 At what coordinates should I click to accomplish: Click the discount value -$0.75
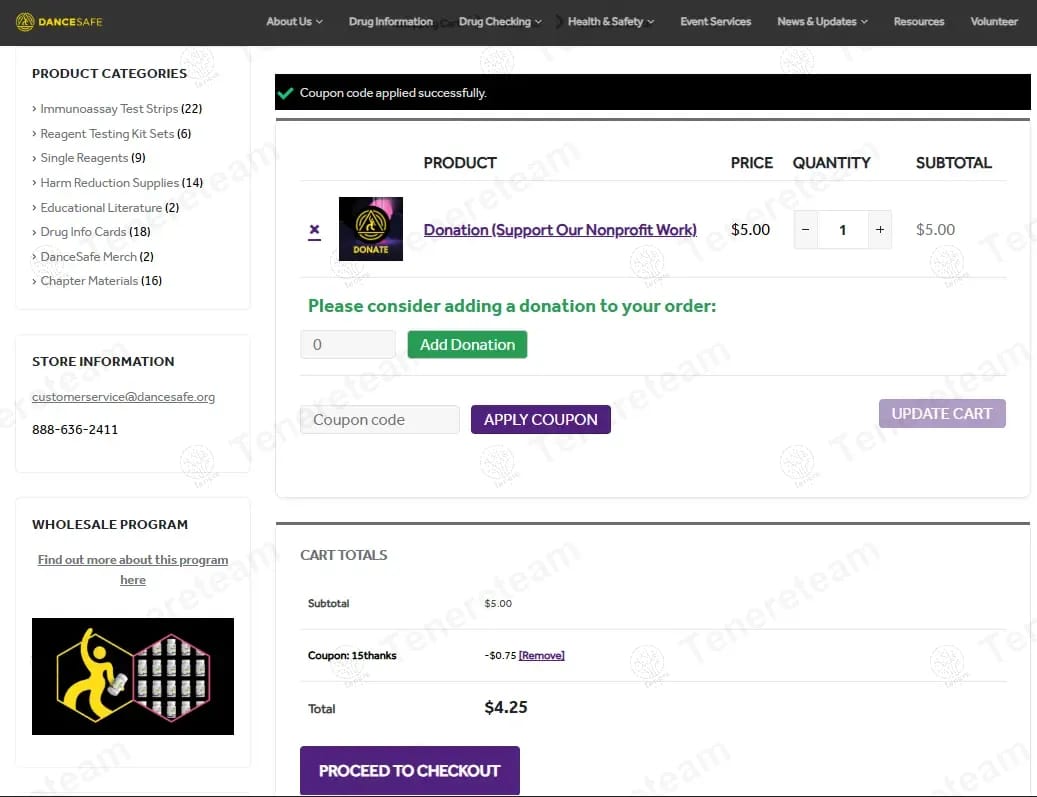[x=500, y=655]
